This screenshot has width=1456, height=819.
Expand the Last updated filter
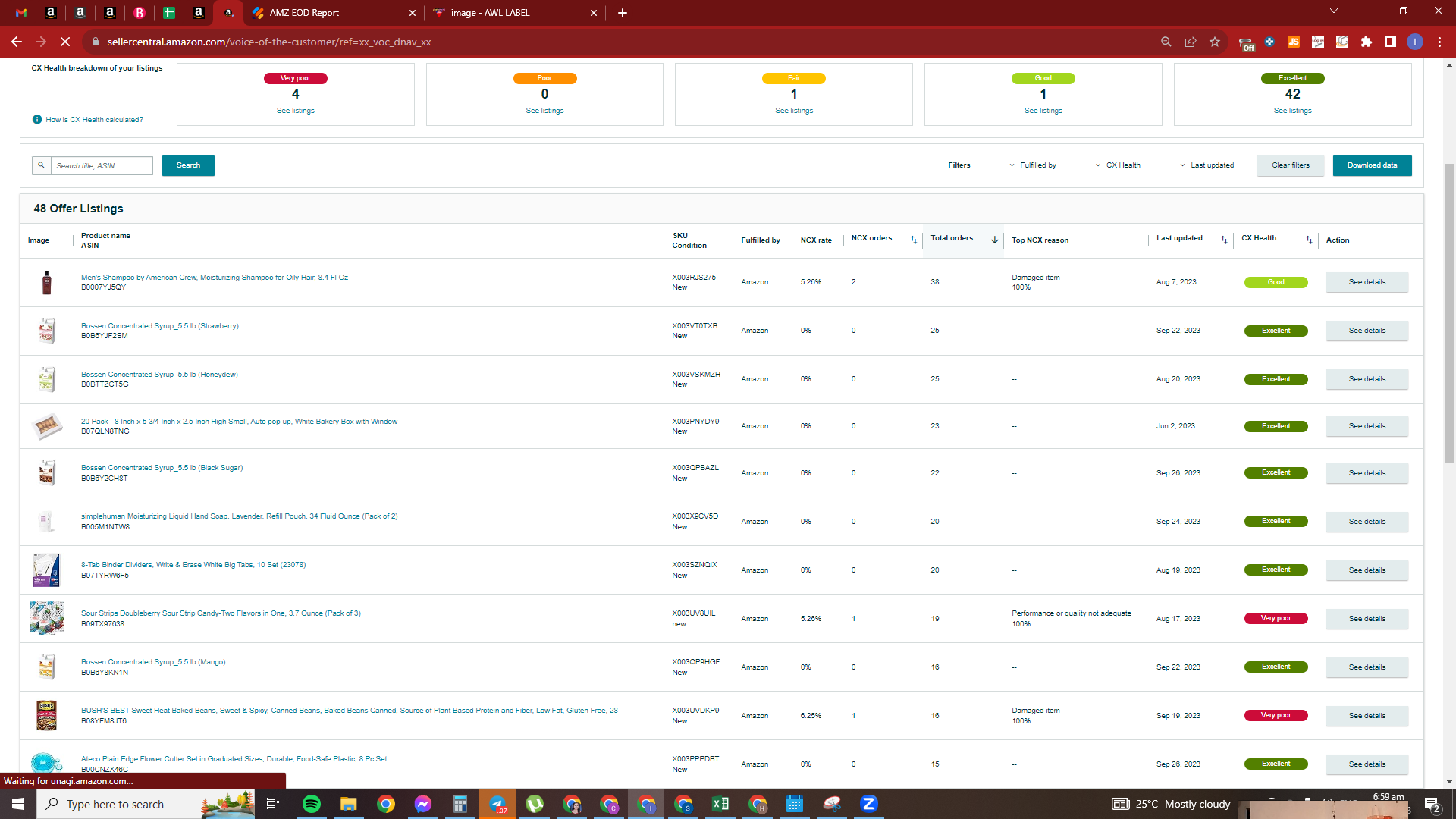[1207, 165]
